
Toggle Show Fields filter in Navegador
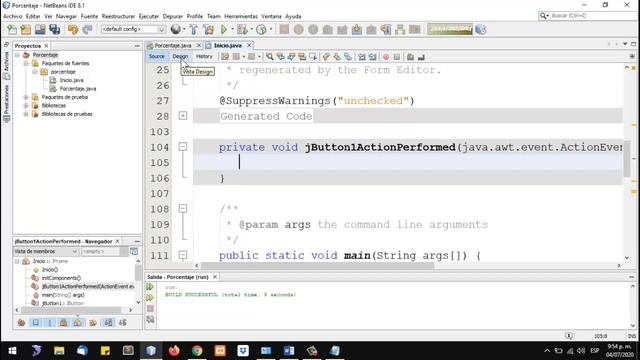pos(36,322)
